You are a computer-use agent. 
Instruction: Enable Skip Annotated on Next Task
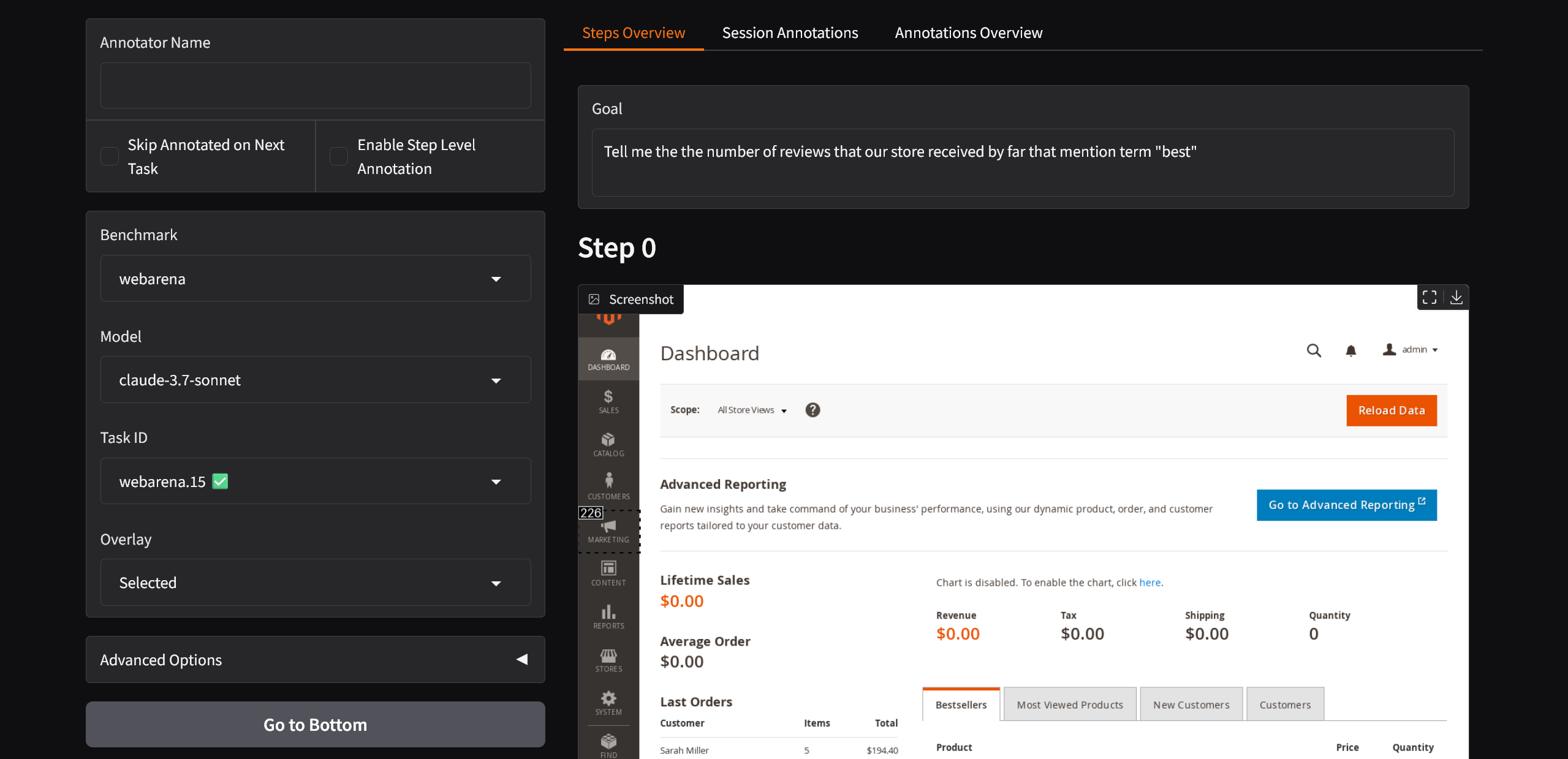click(x=110, y=156)
